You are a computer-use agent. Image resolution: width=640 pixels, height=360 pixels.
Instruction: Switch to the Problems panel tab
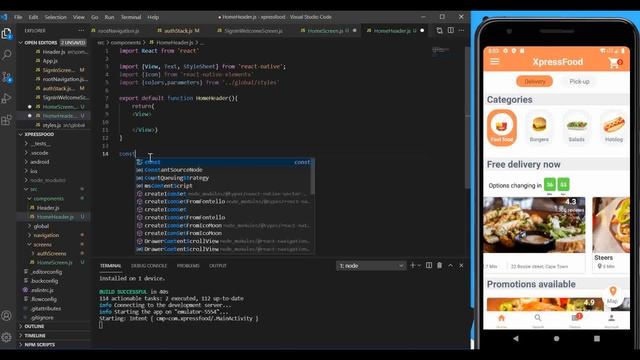[188, 266]
